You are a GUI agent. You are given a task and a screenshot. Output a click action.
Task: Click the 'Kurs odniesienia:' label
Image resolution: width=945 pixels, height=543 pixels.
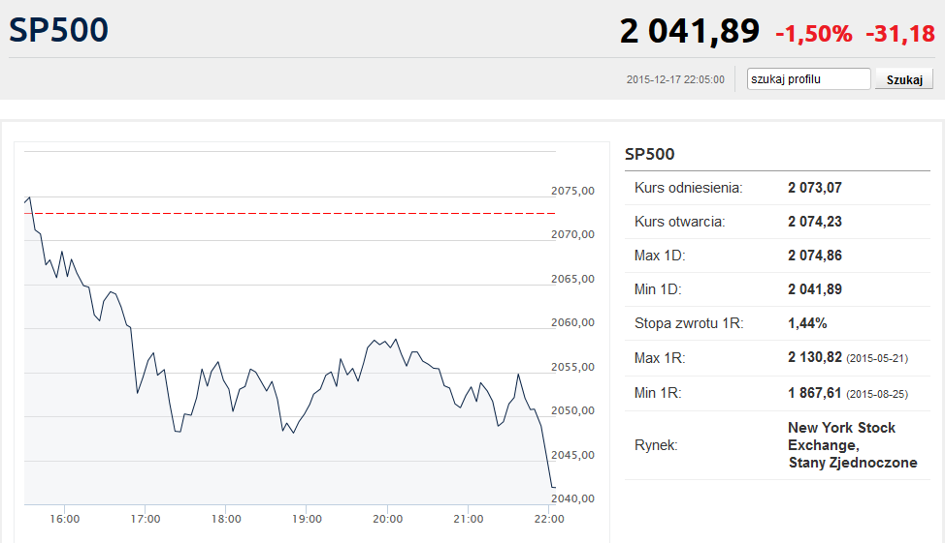(688, 188)
